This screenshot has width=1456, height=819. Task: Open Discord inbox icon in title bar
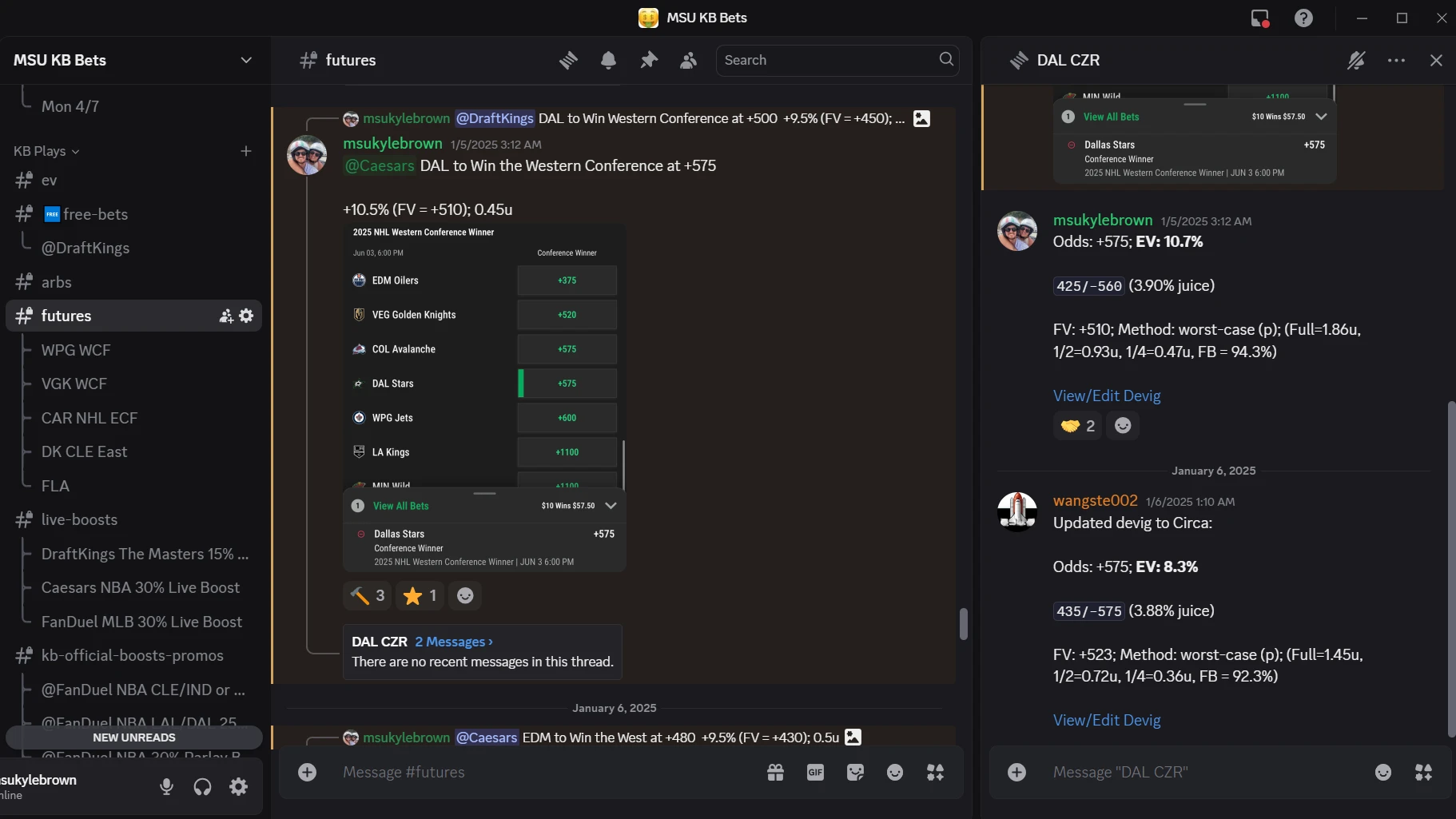[1260, 18]
